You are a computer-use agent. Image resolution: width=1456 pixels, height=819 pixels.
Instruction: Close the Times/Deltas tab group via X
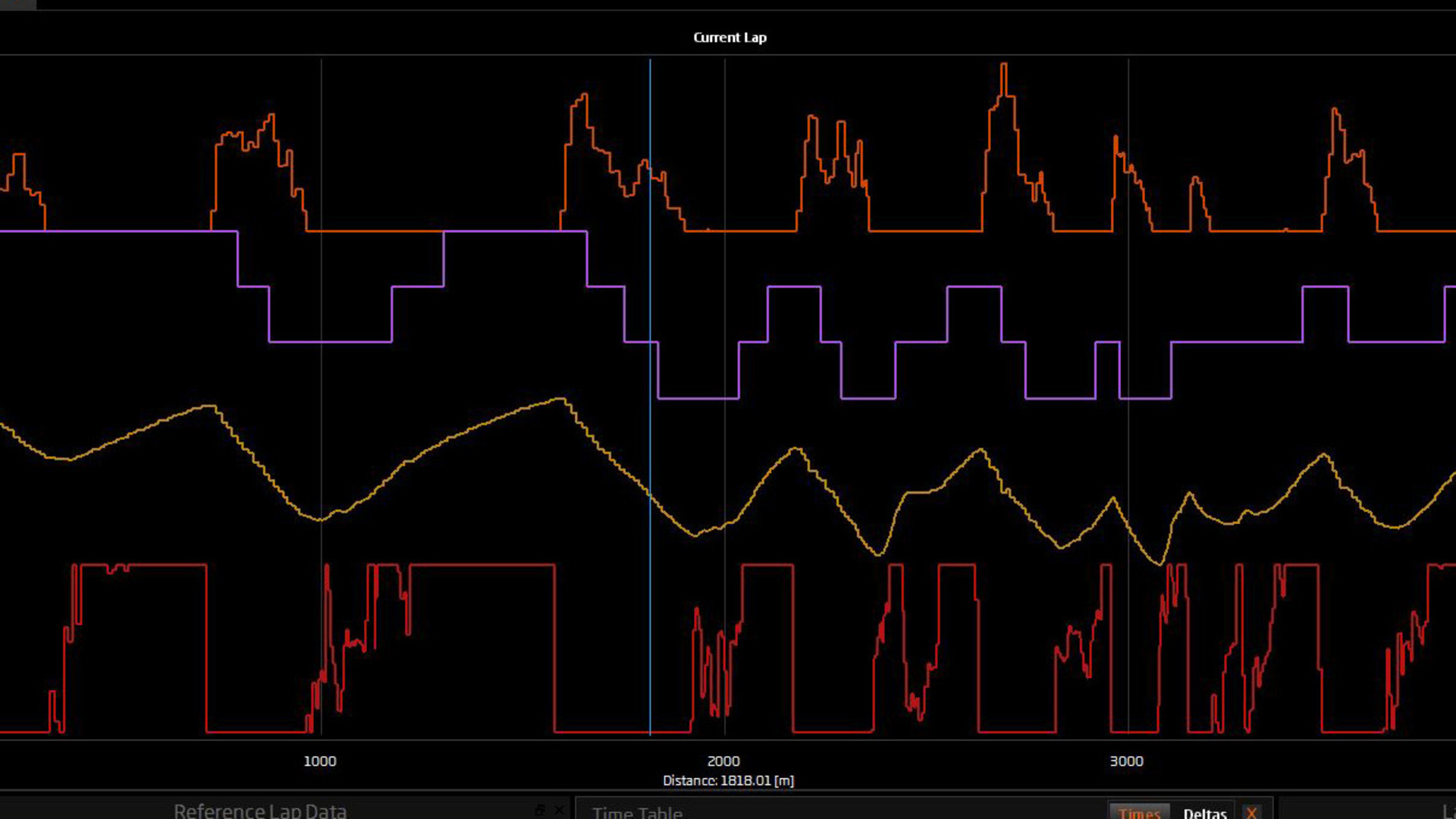(x=1251, y=812)
